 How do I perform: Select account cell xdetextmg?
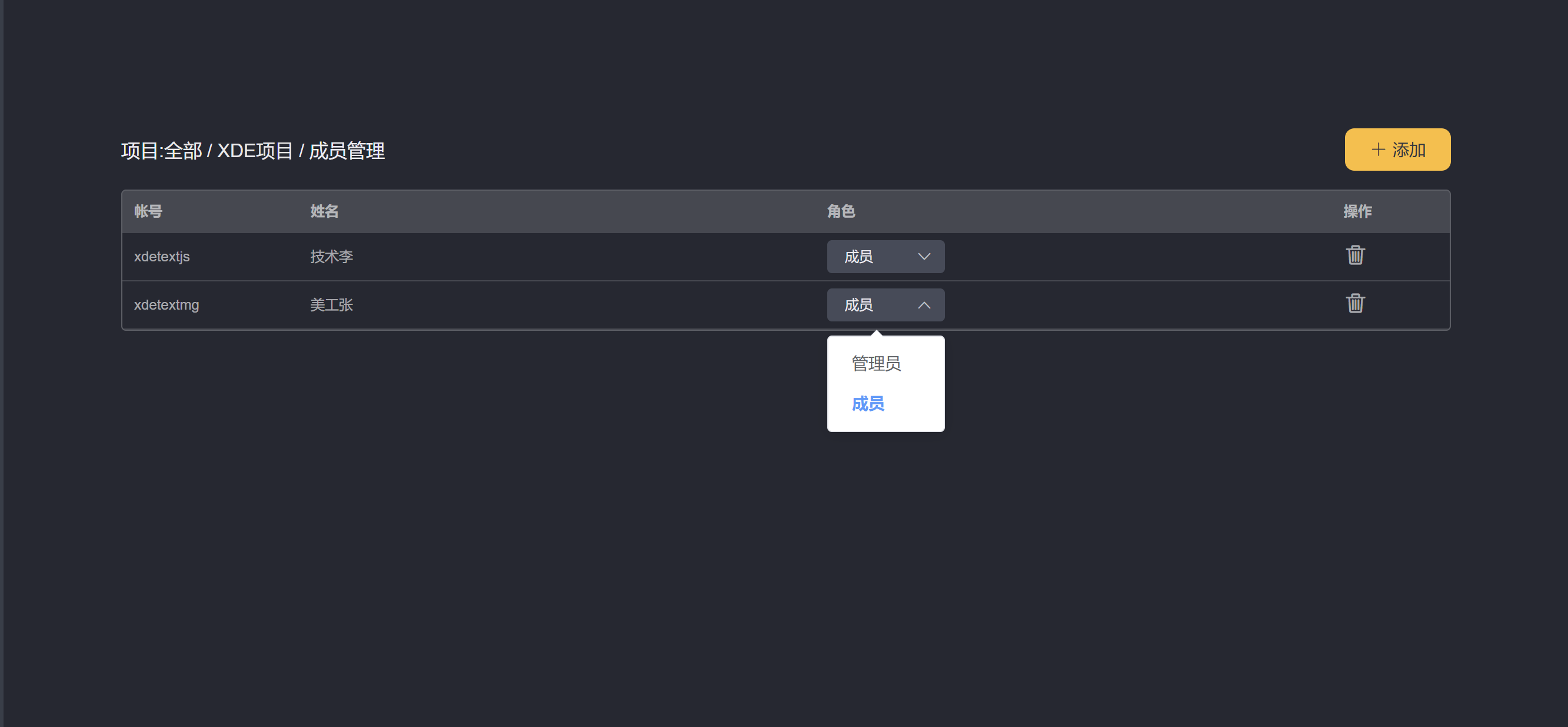[167, 305]
